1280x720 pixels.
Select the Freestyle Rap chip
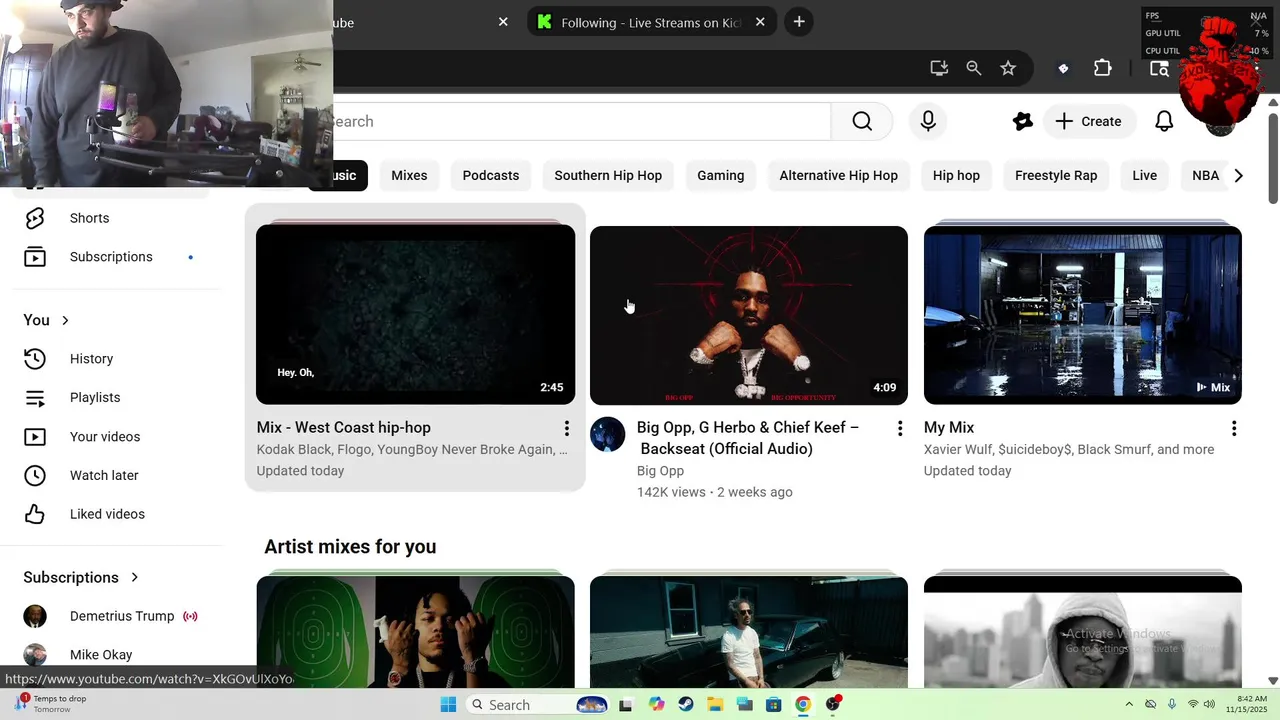(x=1056, y=175)
